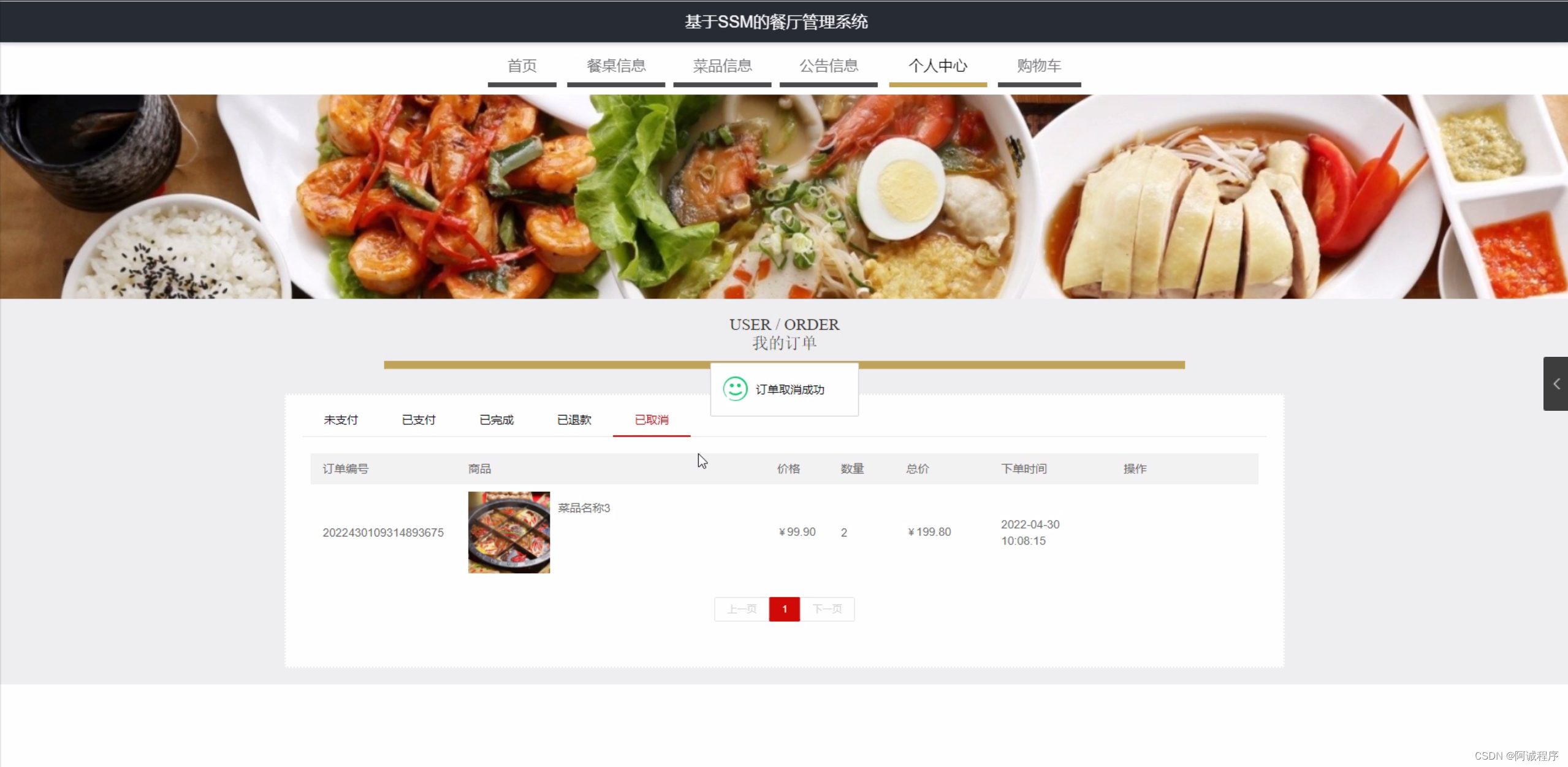The image size is (1568, 767).
Task: Switch to the 已支付 paid orders tab
Action: (418, 419)
